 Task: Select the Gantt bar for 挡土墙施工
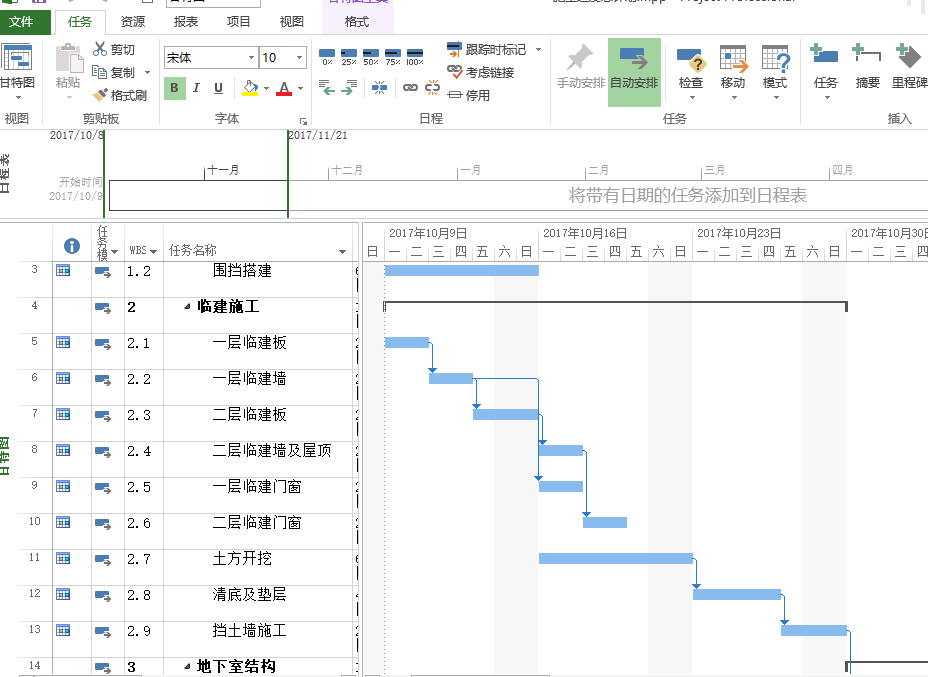(x=814, y=630)
